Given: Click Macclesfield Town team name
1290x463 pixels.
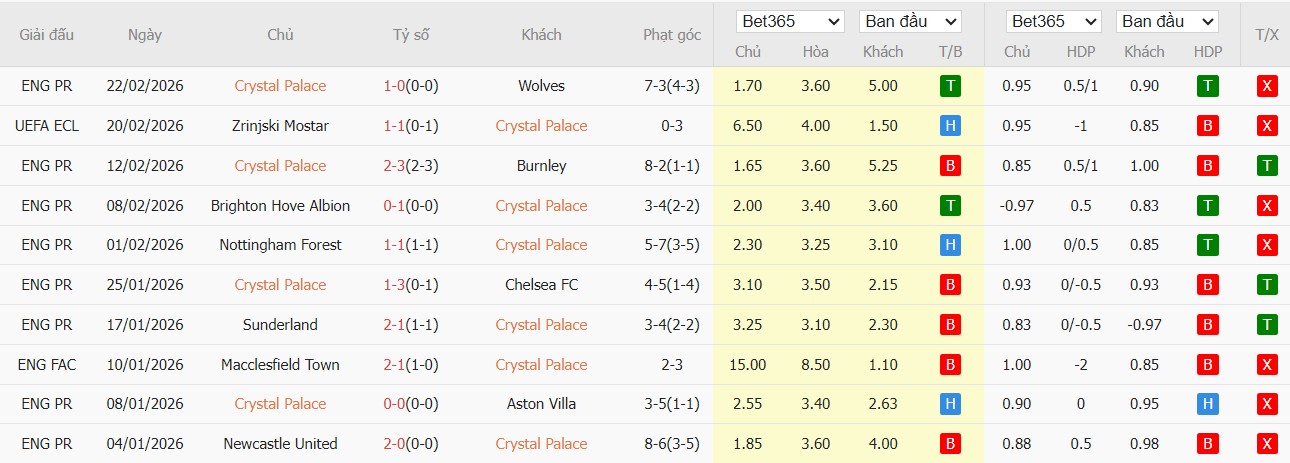Looking at the screenshot, I should point(280,365).
